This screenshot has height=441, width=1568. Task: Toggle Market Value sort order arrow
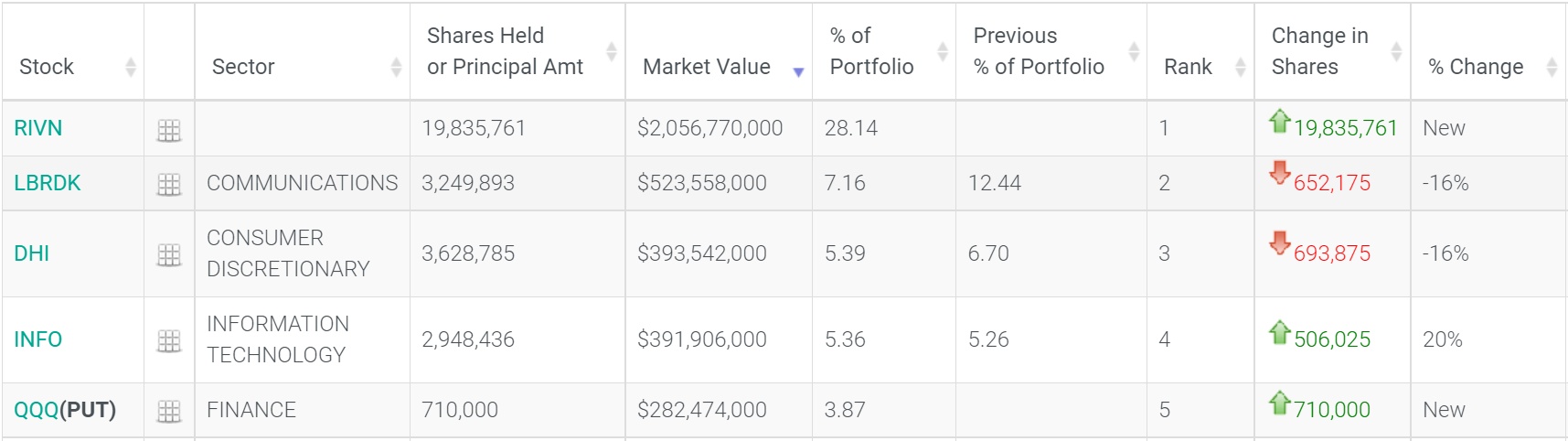(798, 71)
